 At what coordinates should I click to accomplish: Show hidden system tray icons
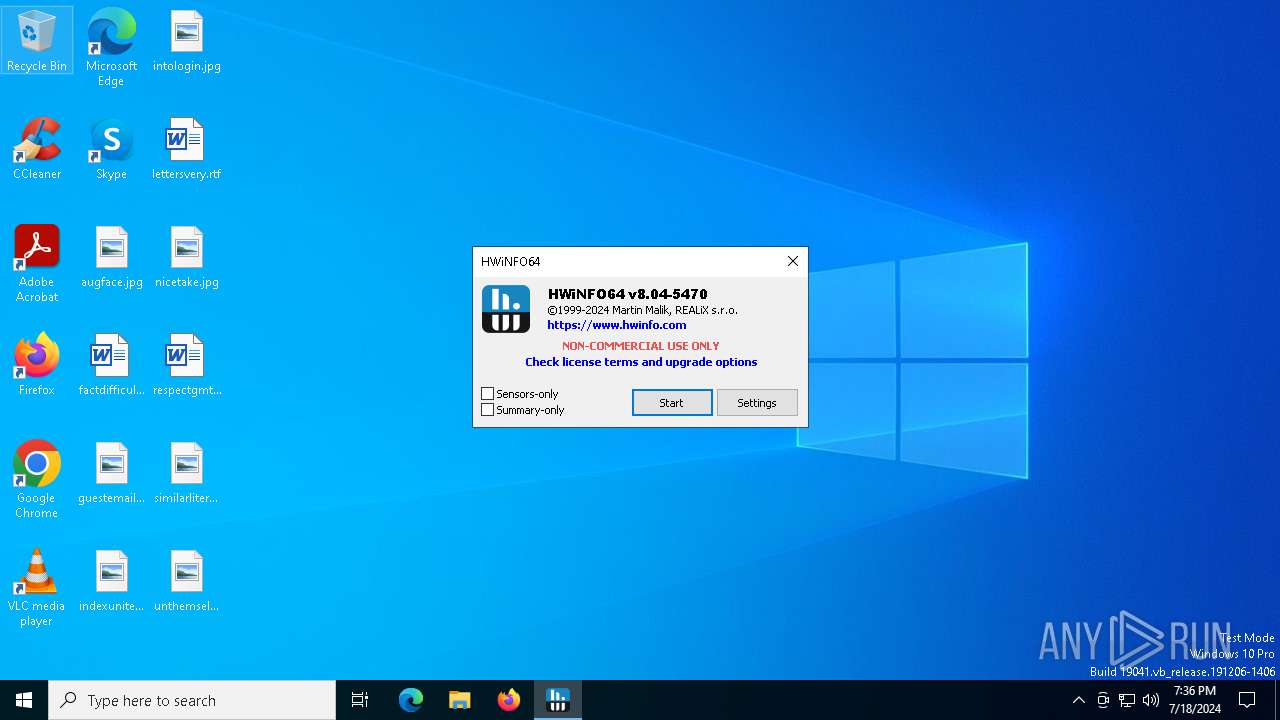click(x=1078, y=700)
